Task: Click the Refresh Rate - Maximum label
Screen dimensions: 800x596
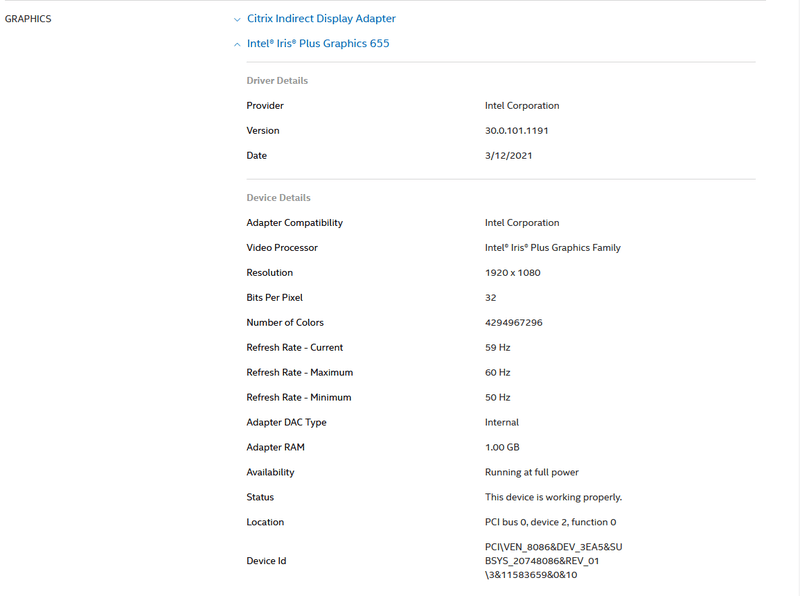Action: pyautogui.click(x=299, y=372)
